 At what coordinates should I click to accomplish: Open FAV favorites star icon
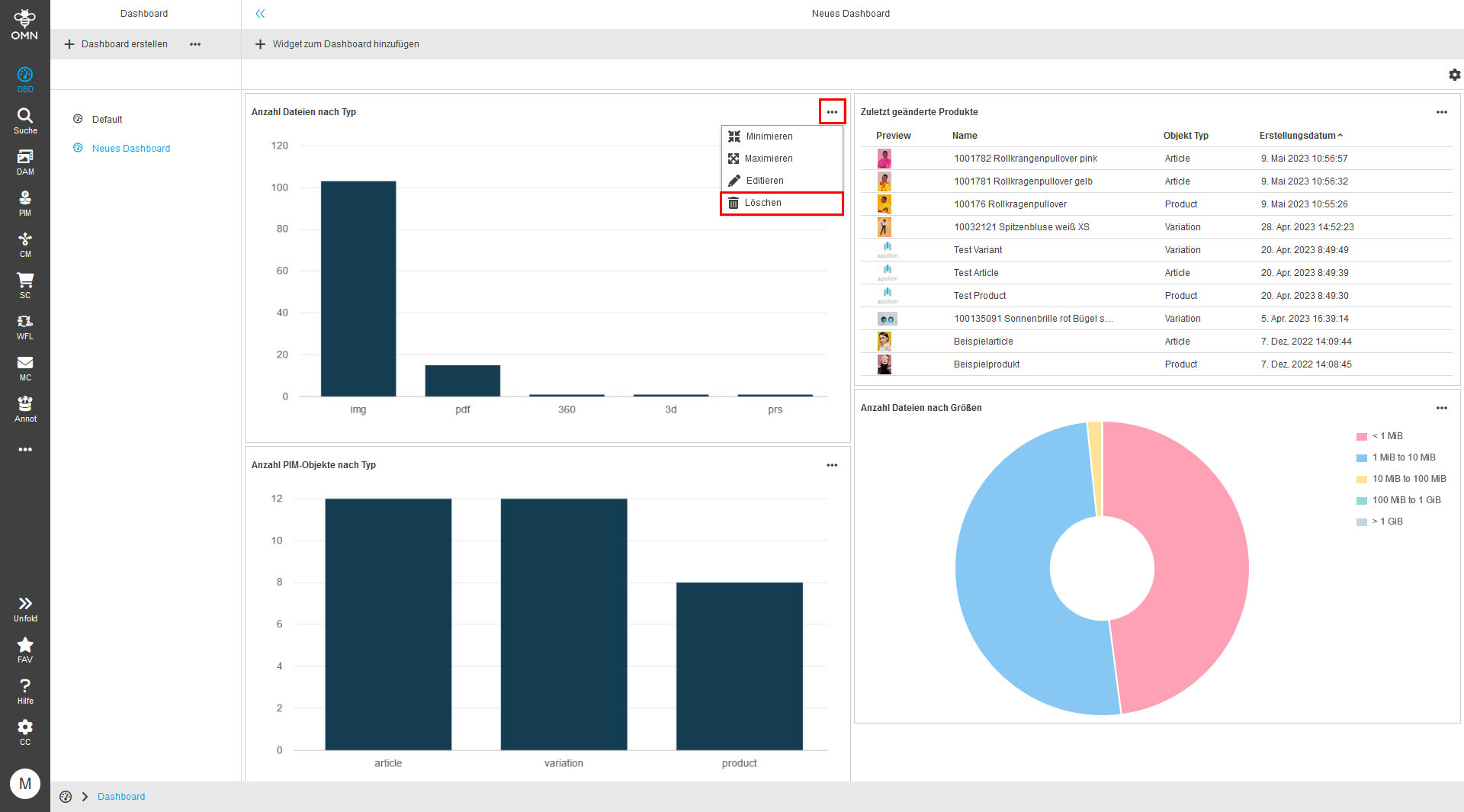(25, 650)
